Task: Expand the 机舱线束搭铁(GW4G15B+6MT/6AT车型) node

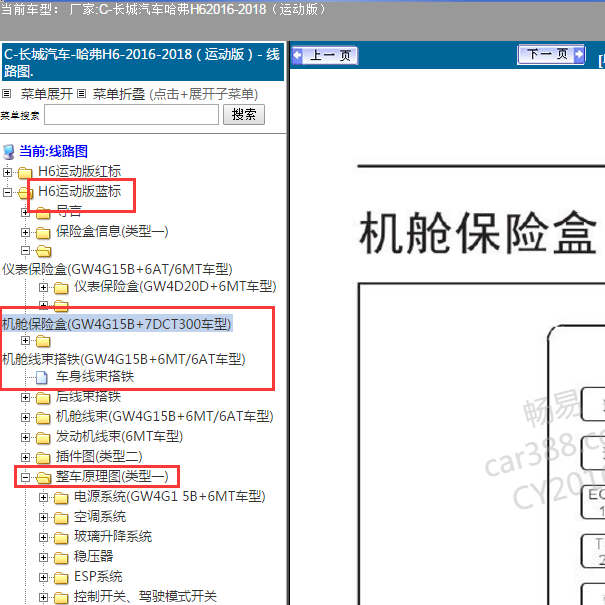Action: (25, 340)
